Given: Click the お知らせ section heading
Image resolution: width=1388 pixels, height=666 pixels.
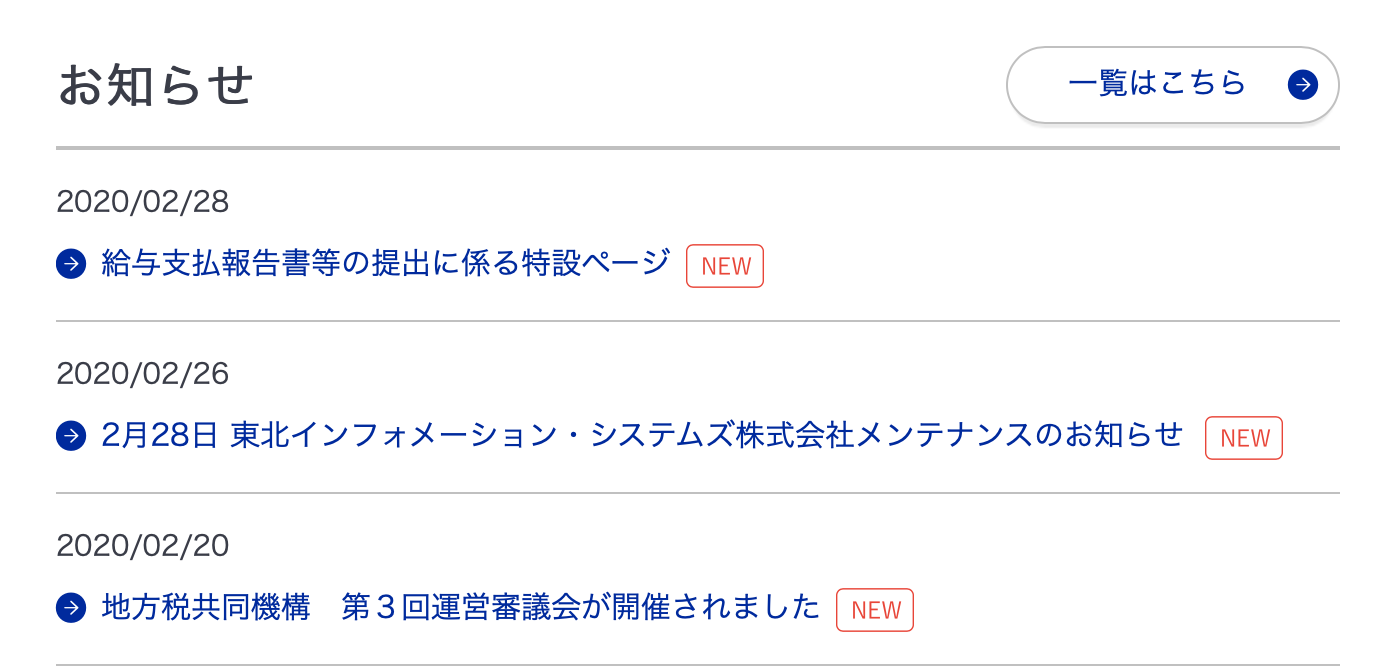Looking at the screenshot, I should 156,86.
